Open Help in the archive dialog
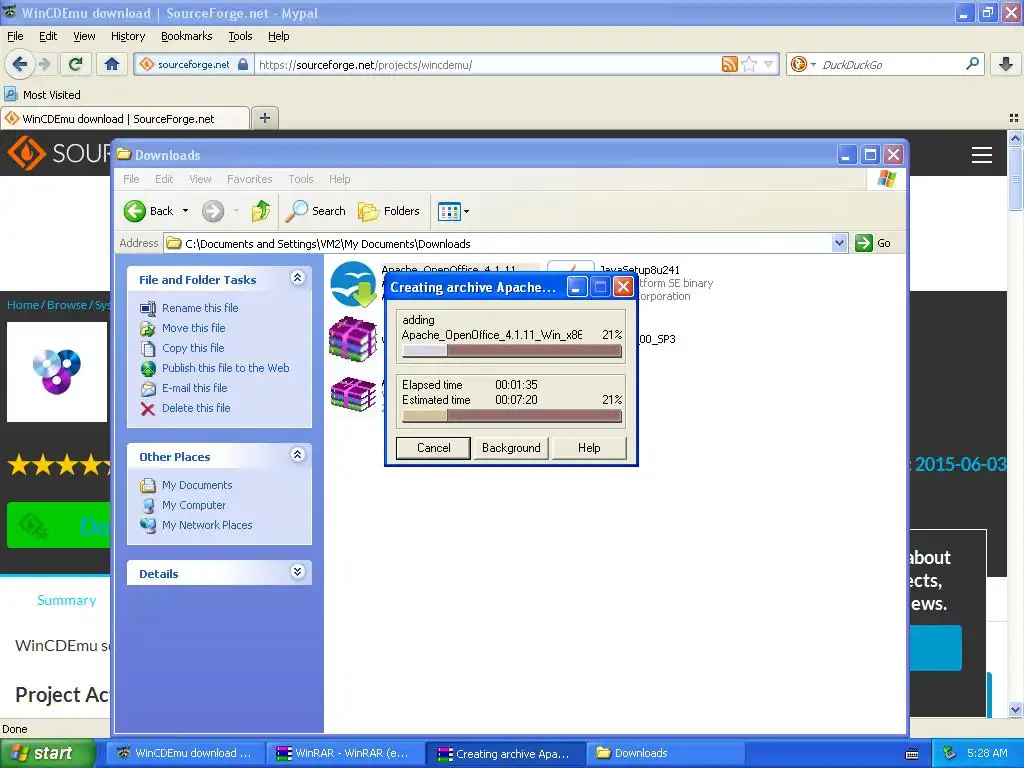This screenshot has height=768, width=1024. click(x=588, y=448)
